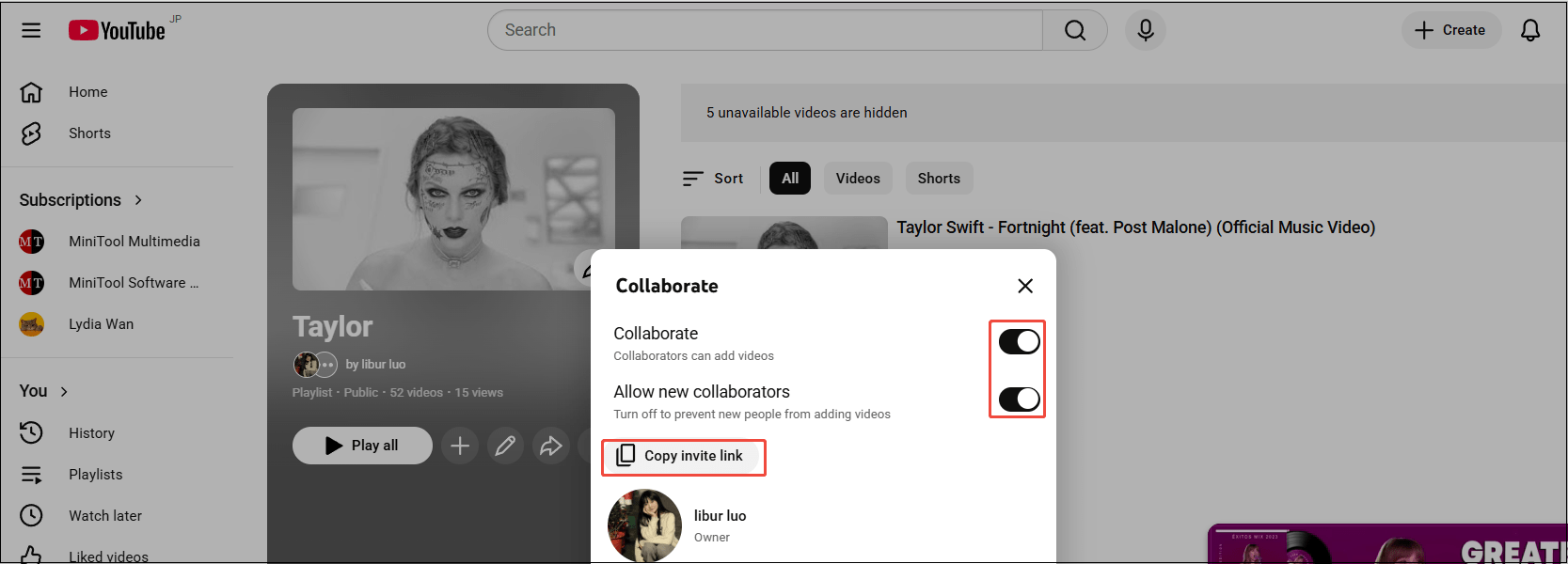Open the hamburger guide menu
This screenshot has width=1568, height=564.
[x=31, y=30]
